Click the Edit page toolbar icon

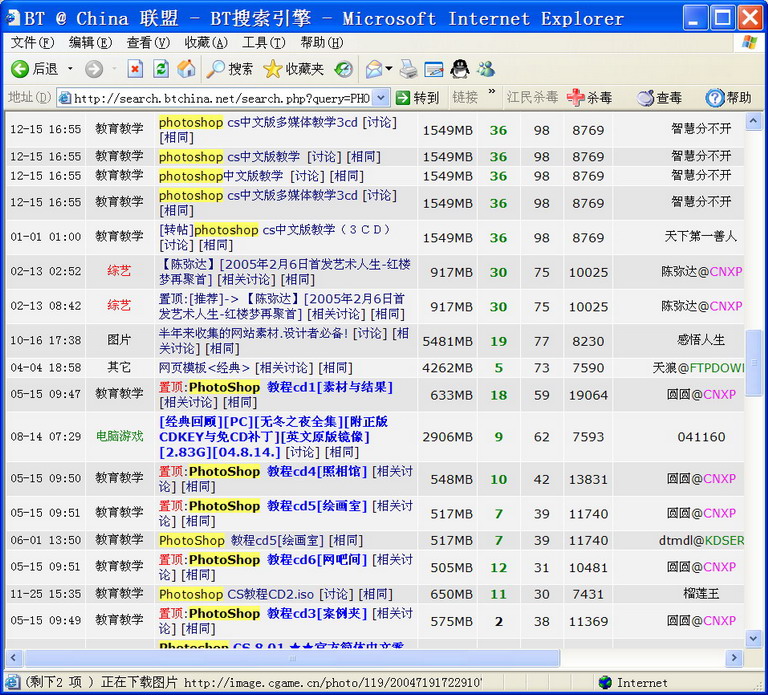[x=434, y=69]
